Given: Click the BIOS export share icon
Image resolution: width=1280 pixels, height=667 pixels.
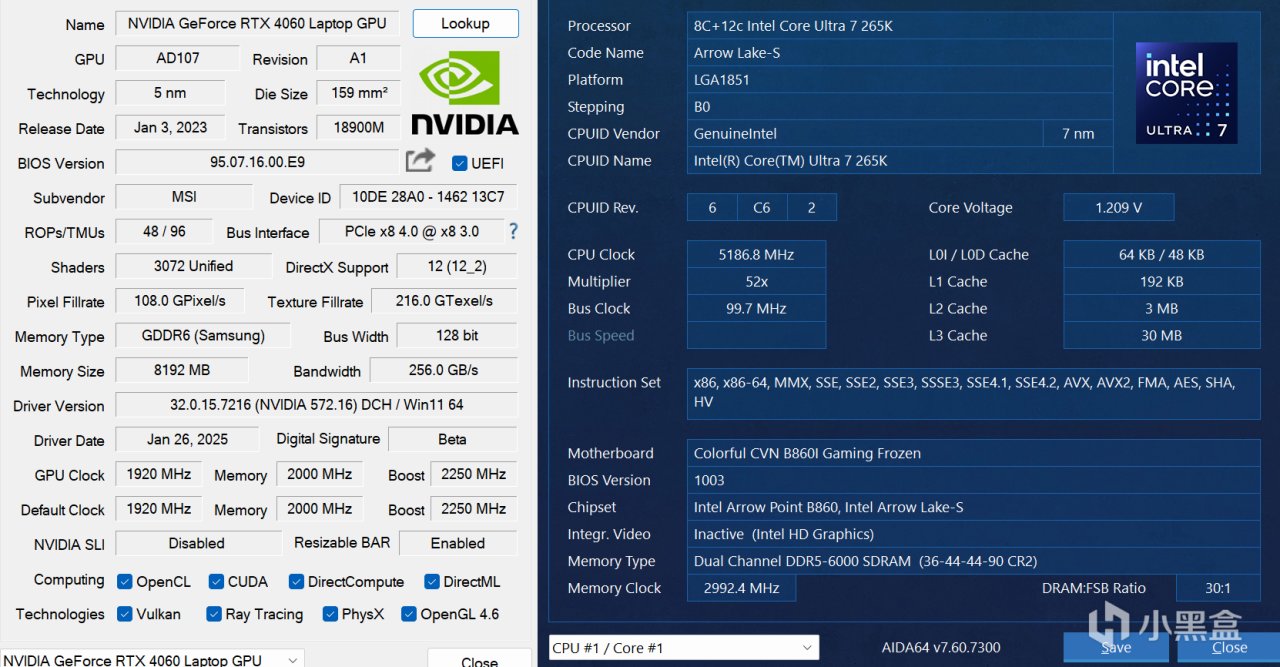Looking at the screenshot, I should coord(420,160).
